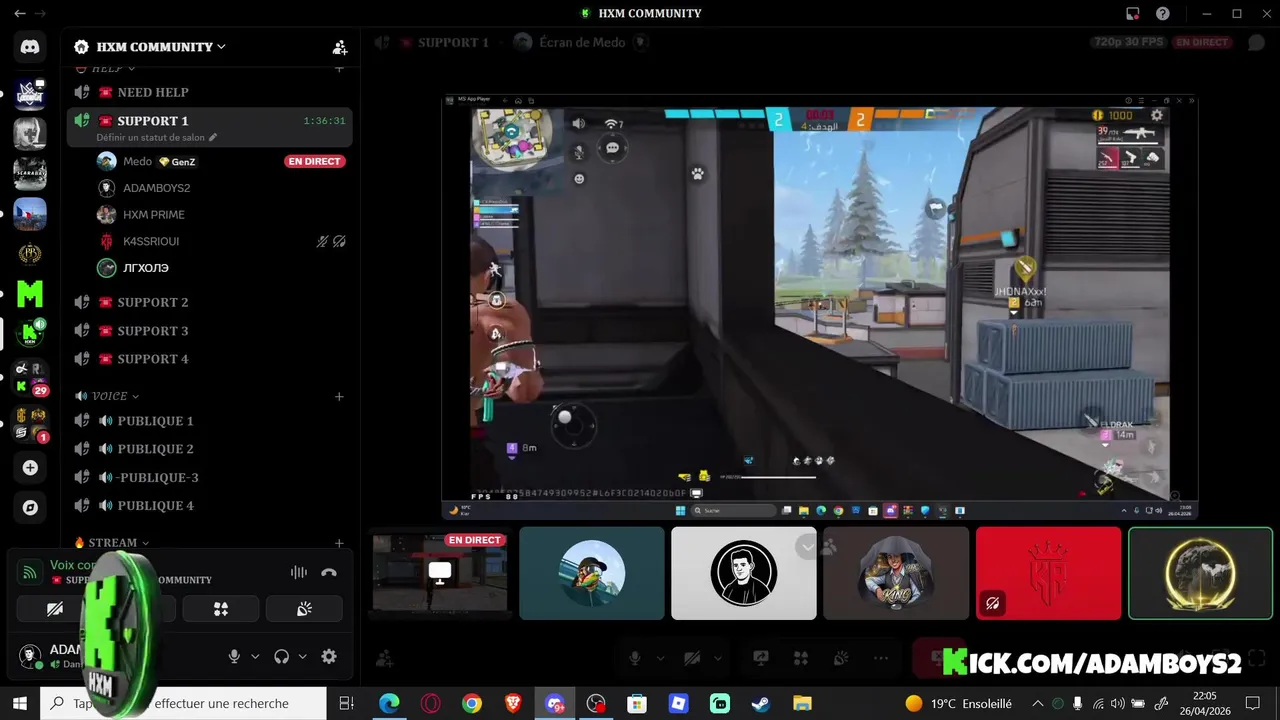Collapse the STREAM category
1280x720 pixels.
(119, 543)
